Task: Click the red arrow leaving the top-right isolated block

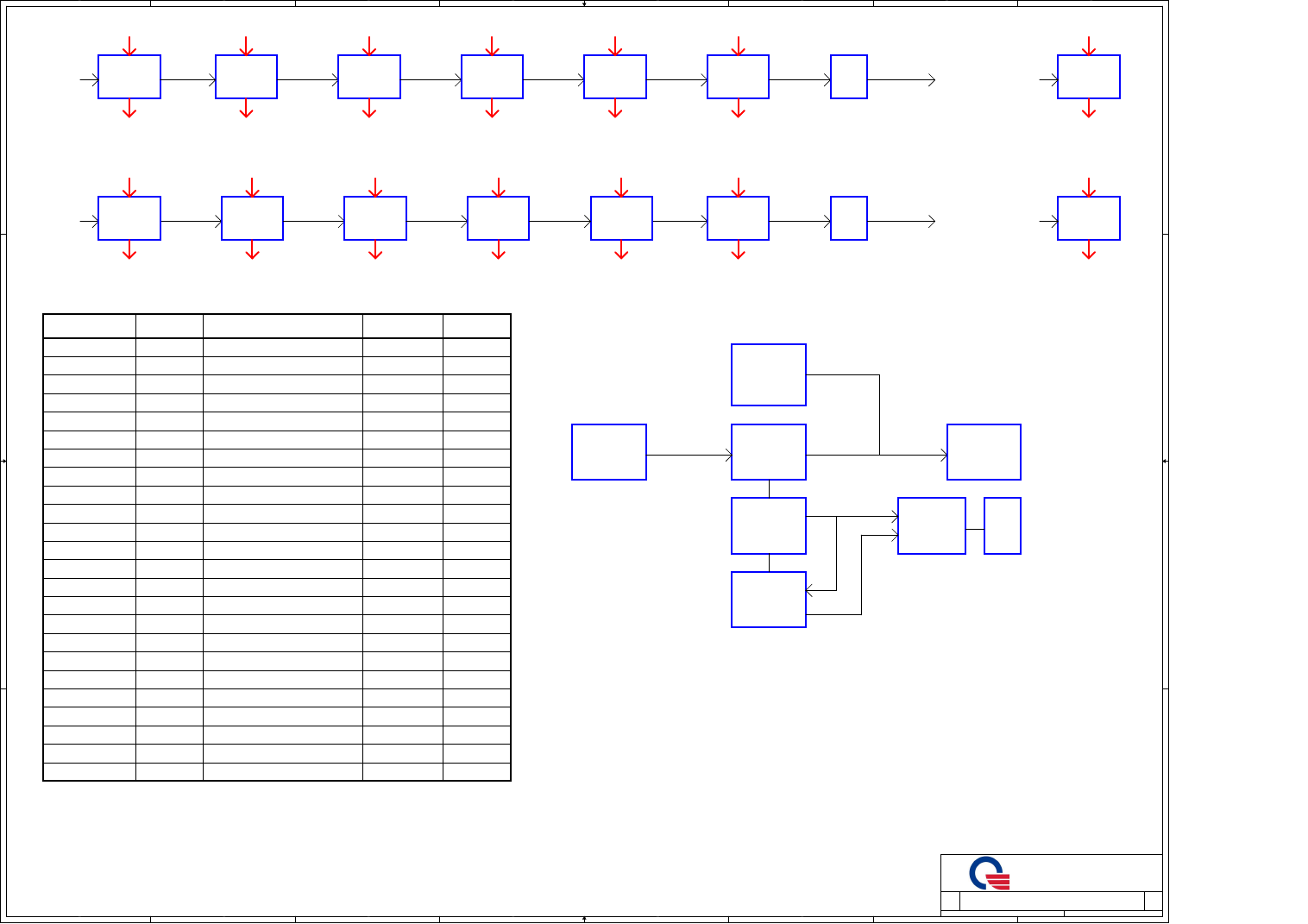Action: click(x=1089, y=109)
